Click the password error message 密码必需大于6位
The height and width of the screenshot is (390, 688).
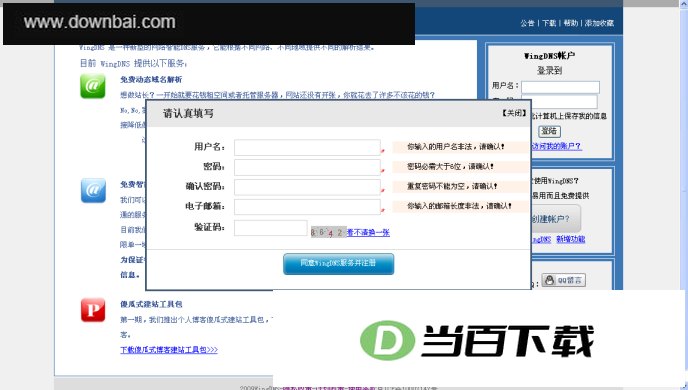pos(450,167)
